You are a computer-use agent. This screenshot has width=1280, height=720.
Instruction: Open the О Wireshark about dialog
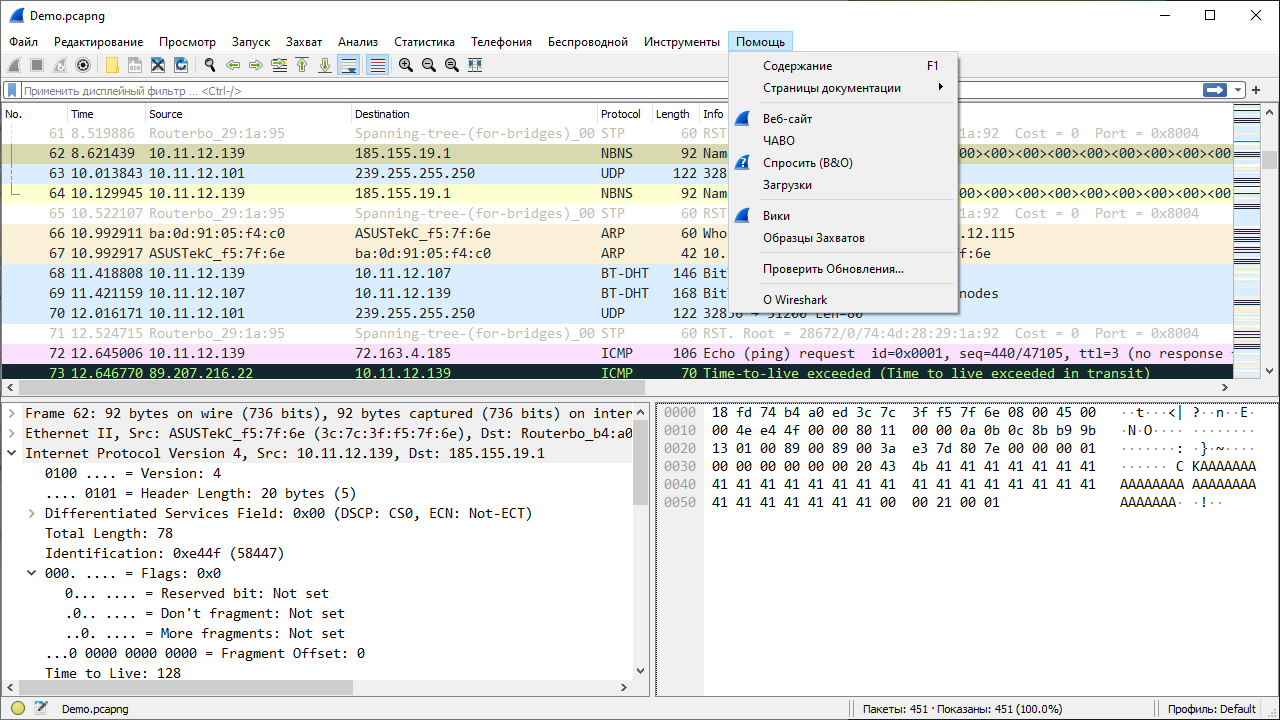(843, 300)
